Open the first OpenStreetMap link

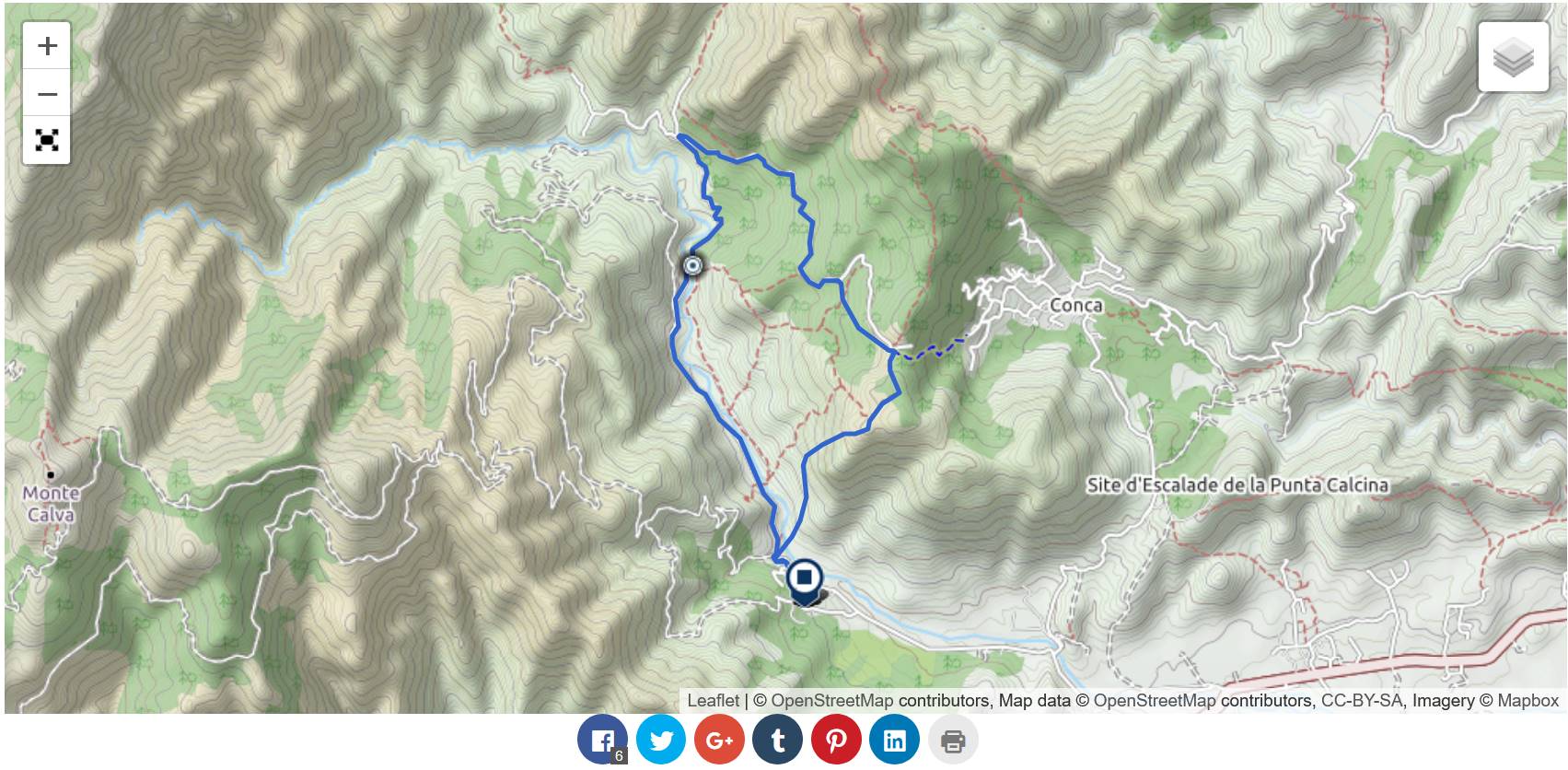coord(831,701)
